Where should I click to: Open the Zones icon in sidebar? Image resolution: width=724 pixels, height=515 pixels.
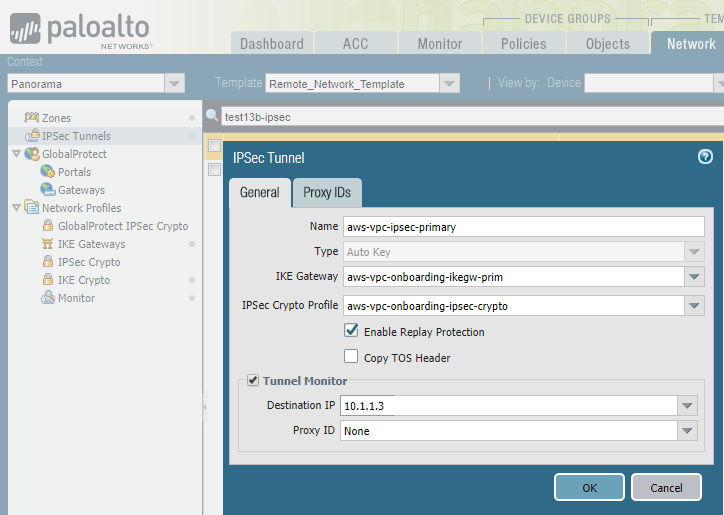[x=31, y=117]
